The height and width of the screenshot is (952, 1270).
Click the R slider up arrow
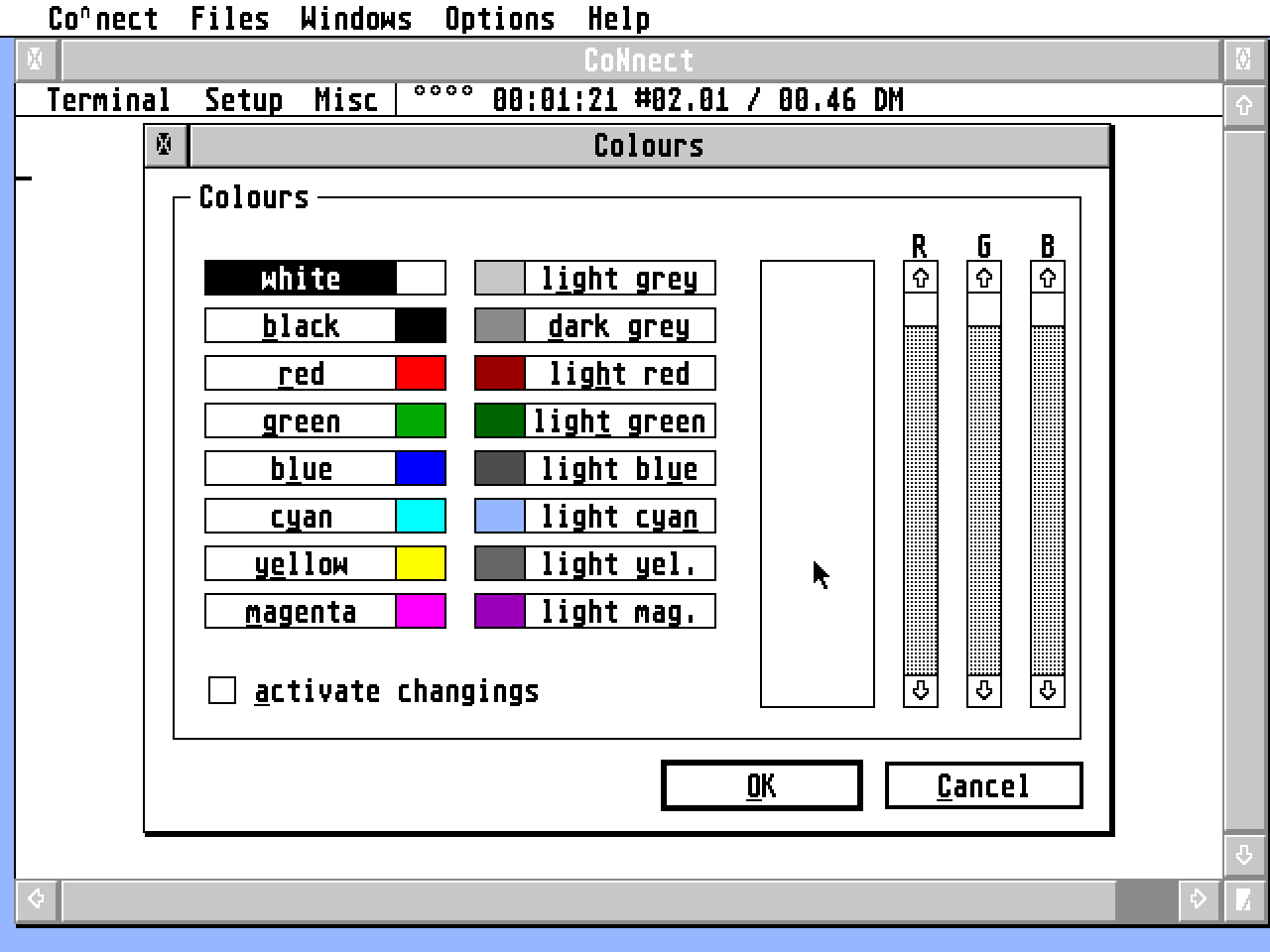pyautogui.click(x=919, y=279)
